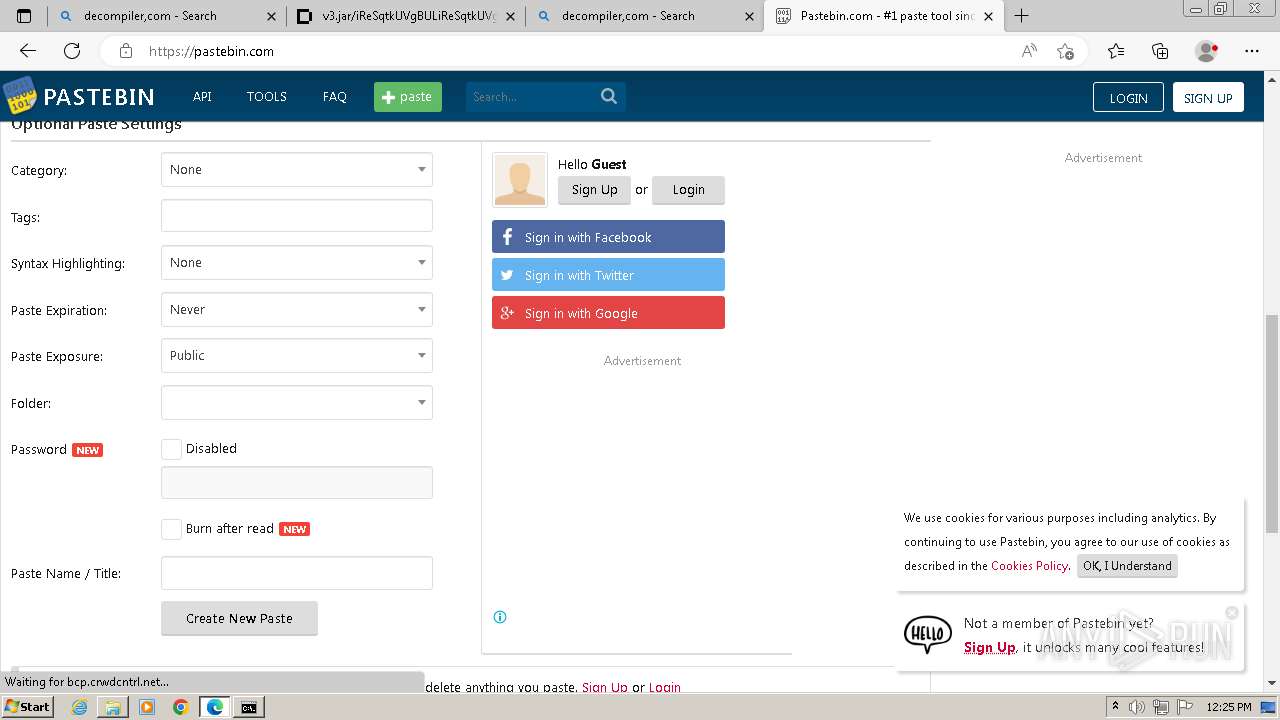Open Edge from the taskbar
Image resolution: width=1280 pixels, height=720 pixels.
[x=214, y=707]
